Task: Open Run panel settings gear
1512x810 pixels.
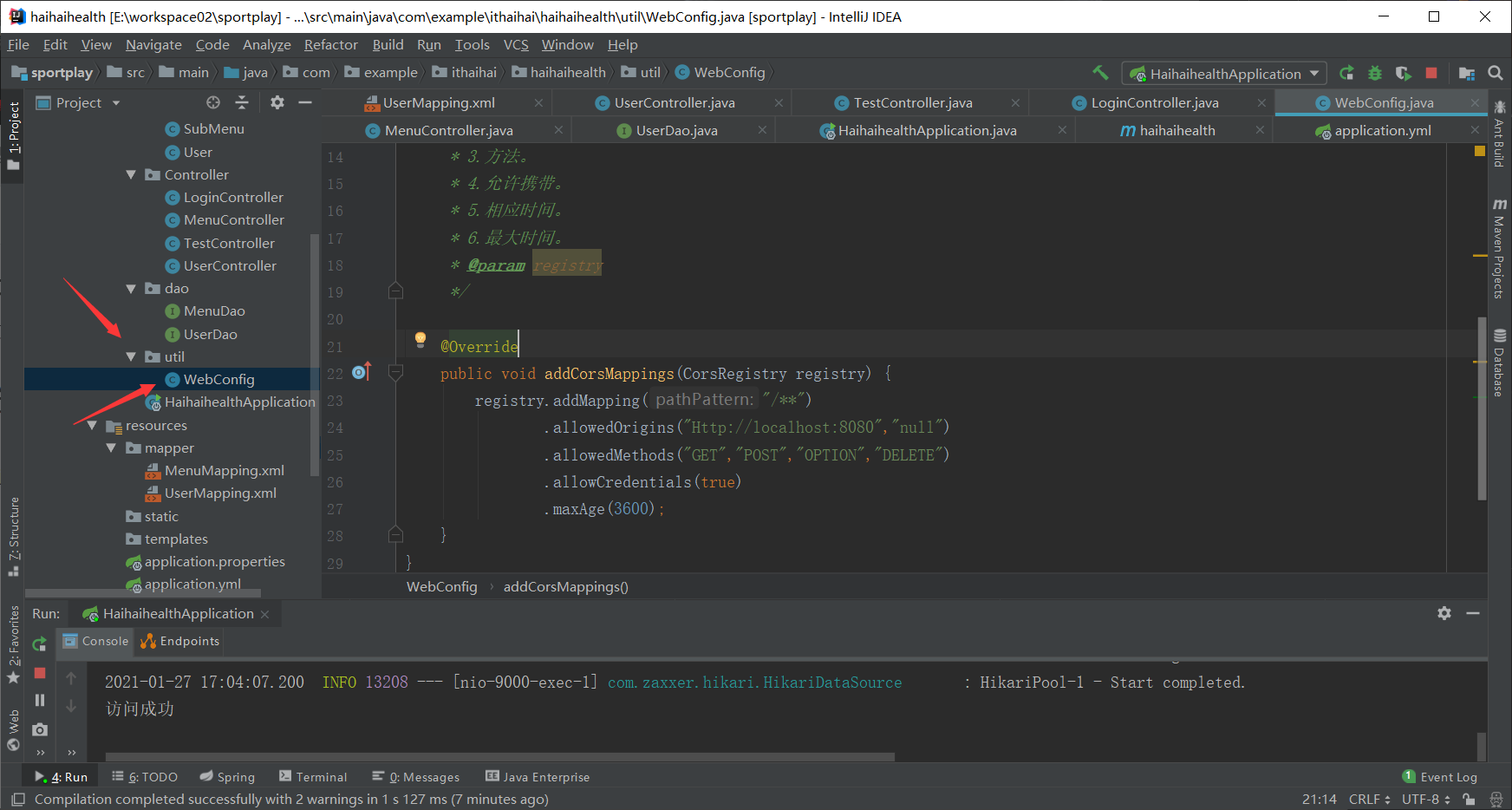Action: (1444, 613)
